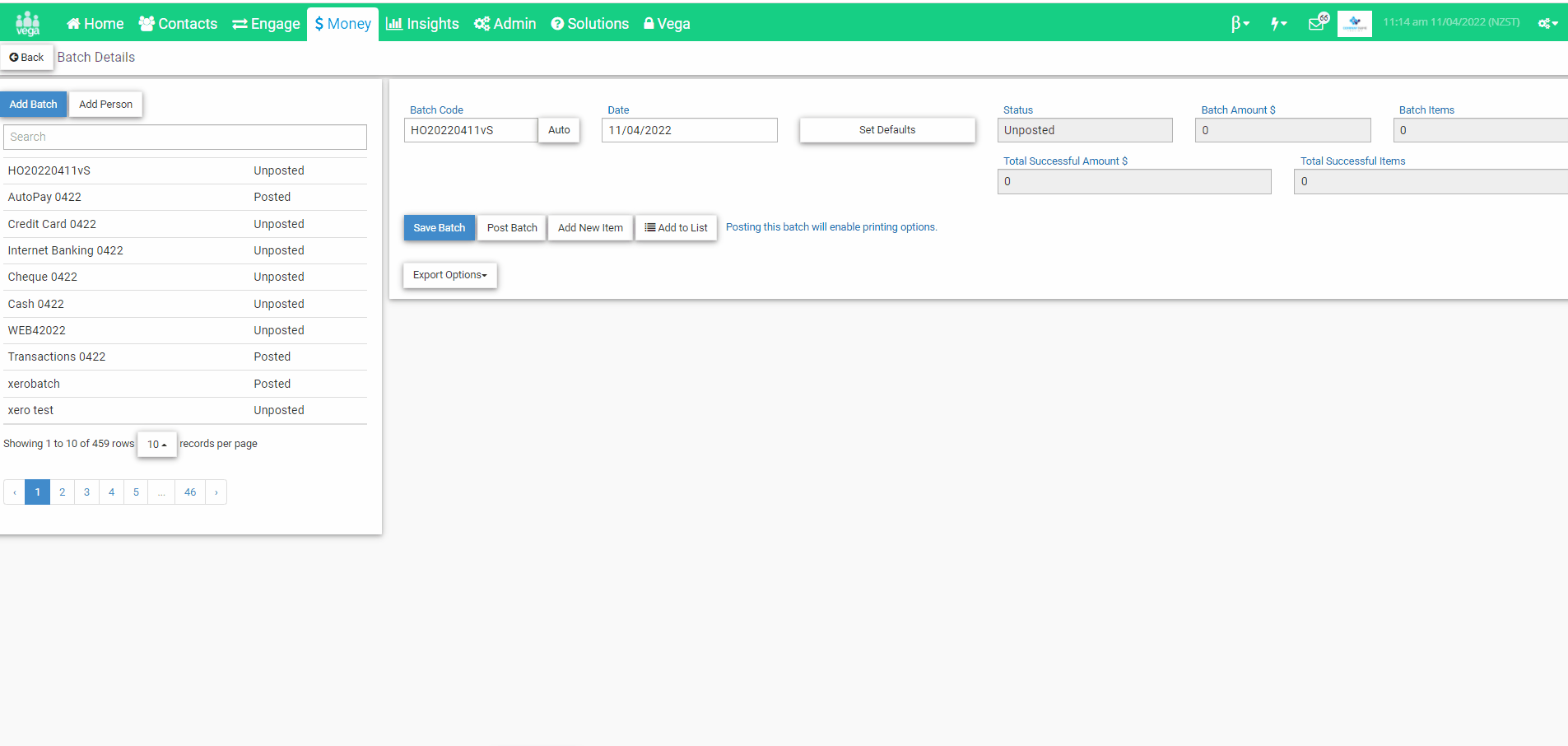1568x746 pixels.
Task: Open the Insights chart menu
Action: click(x=423, y=24)
